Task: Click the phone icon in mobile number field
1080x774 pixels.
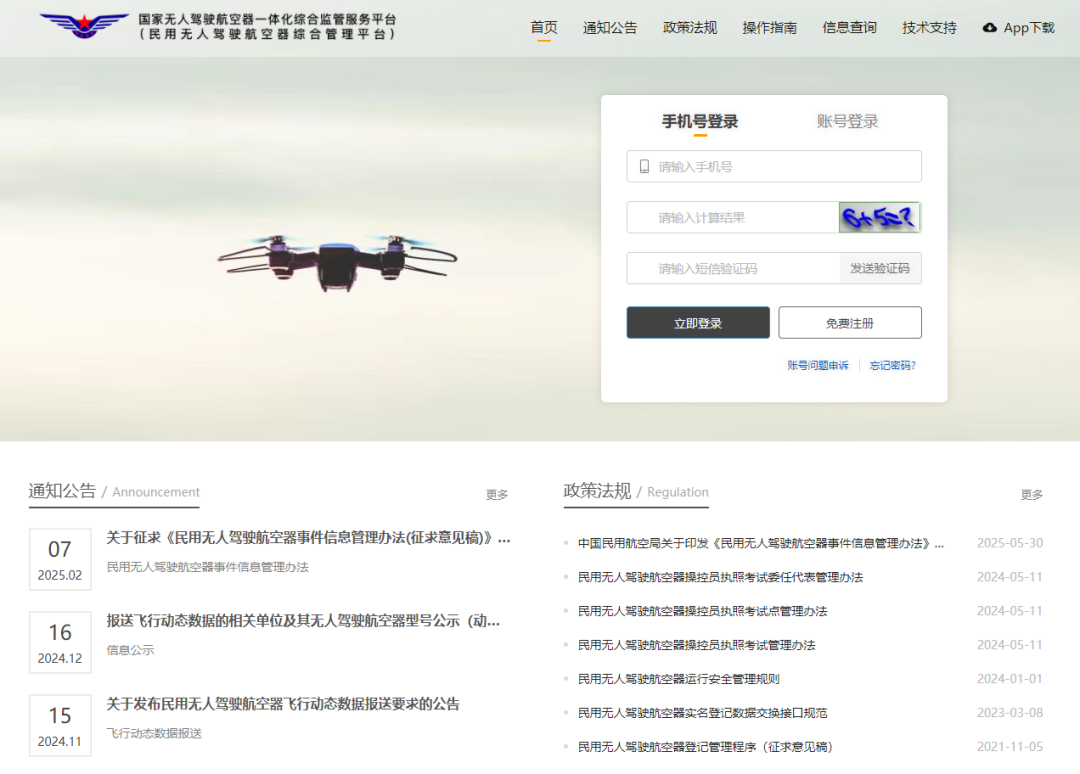Action: pos(644,167)
